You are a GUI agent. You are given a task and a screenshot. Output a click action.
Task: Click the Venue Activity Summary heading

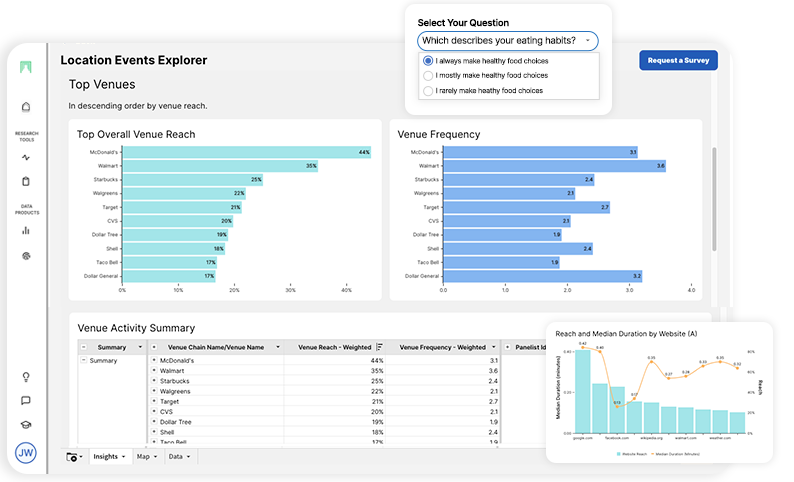pos(136,328)
